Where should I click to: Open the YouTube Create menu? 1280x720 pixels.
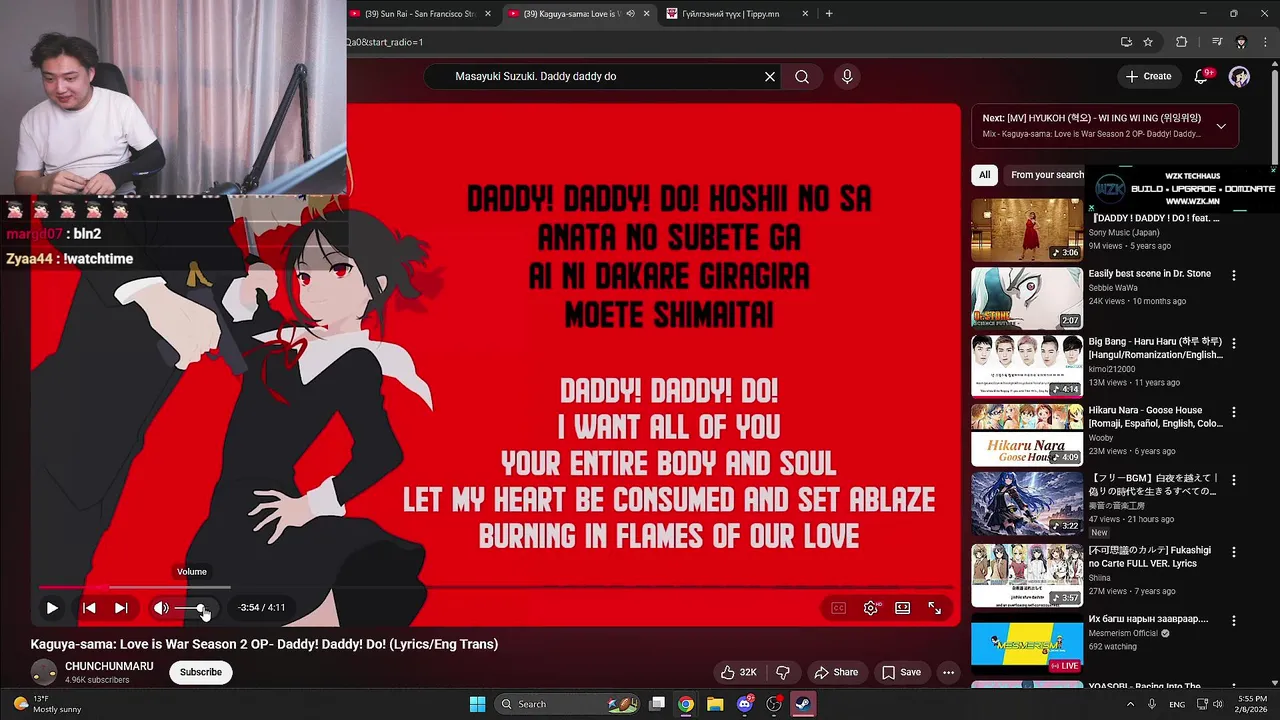1148,76
